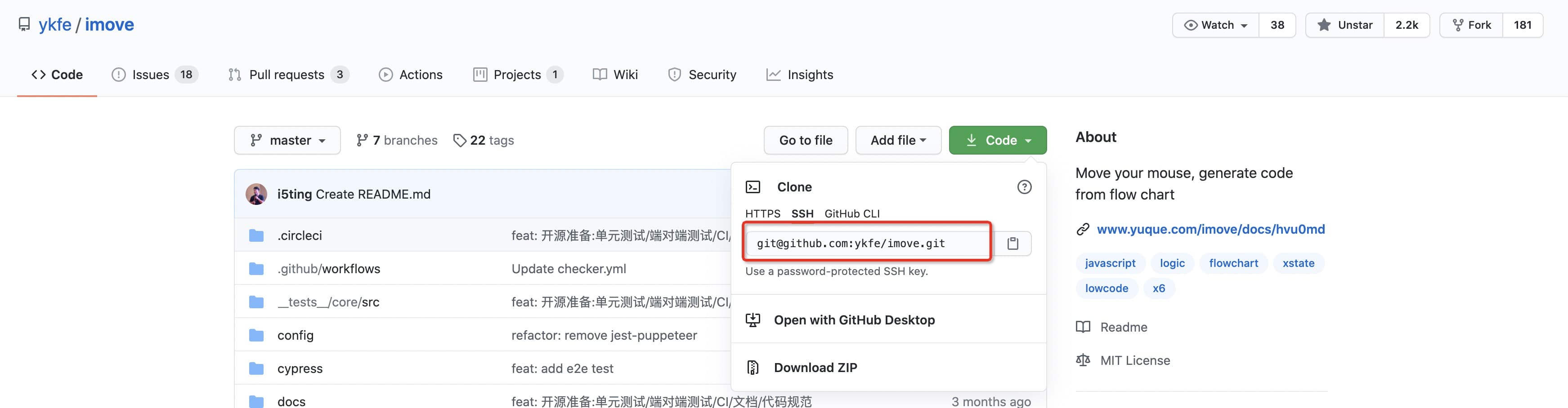Image resolution: width=1568 pixels, height=408 pixels.
Task: Collapse the green Code dropdown button
Action: point(998,141)
